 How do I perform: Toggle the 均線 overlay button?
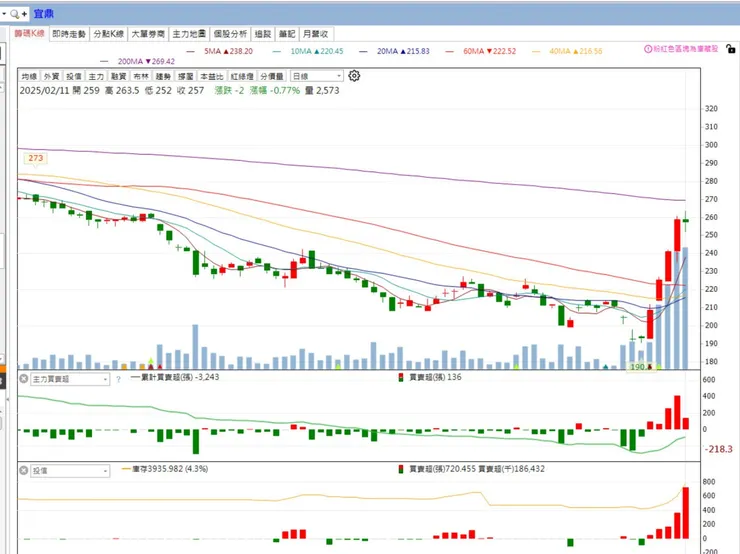tap(29, 76)
